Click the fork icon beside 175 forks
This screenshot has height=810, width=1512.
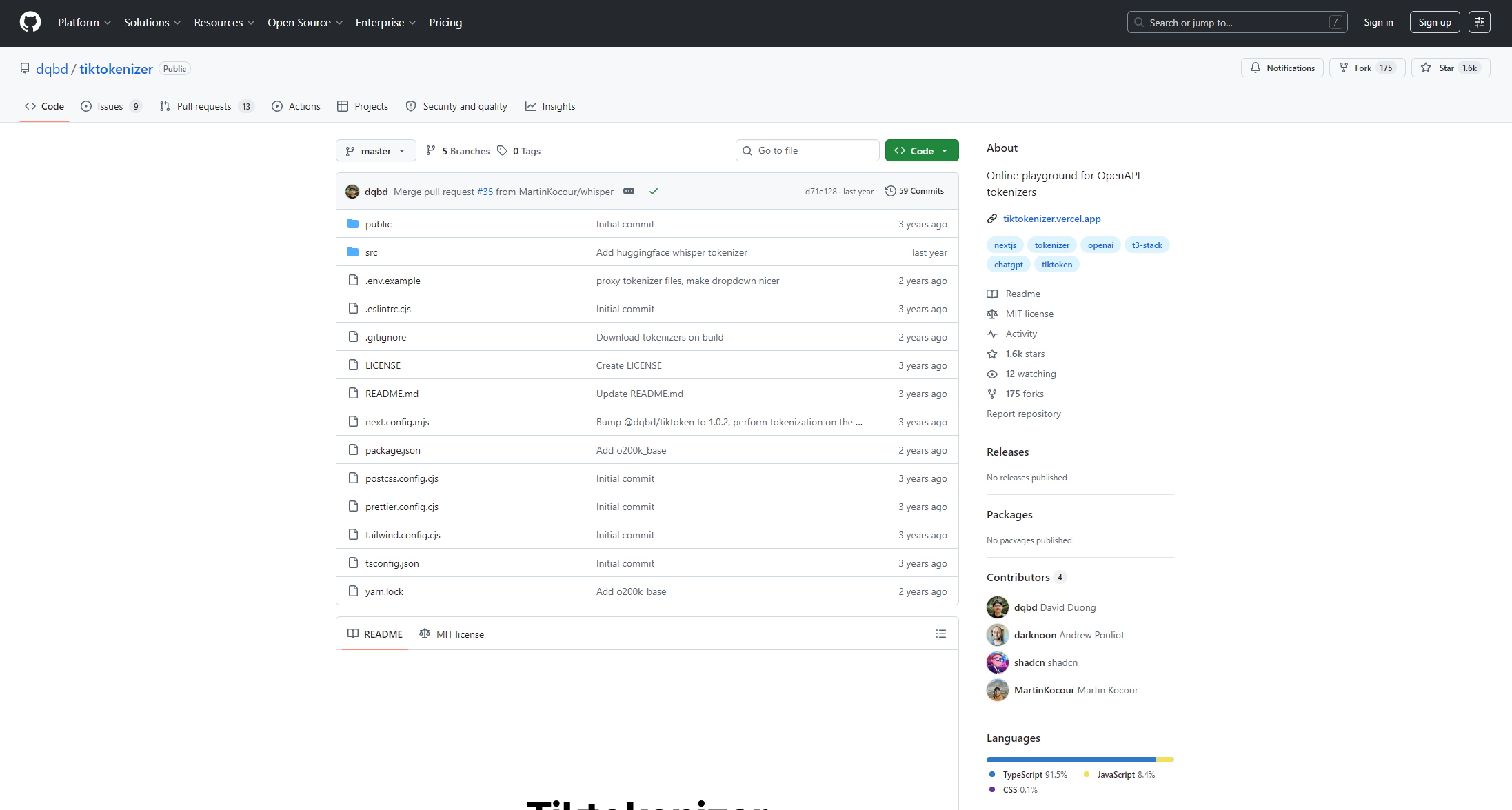[x=992, y=394]
